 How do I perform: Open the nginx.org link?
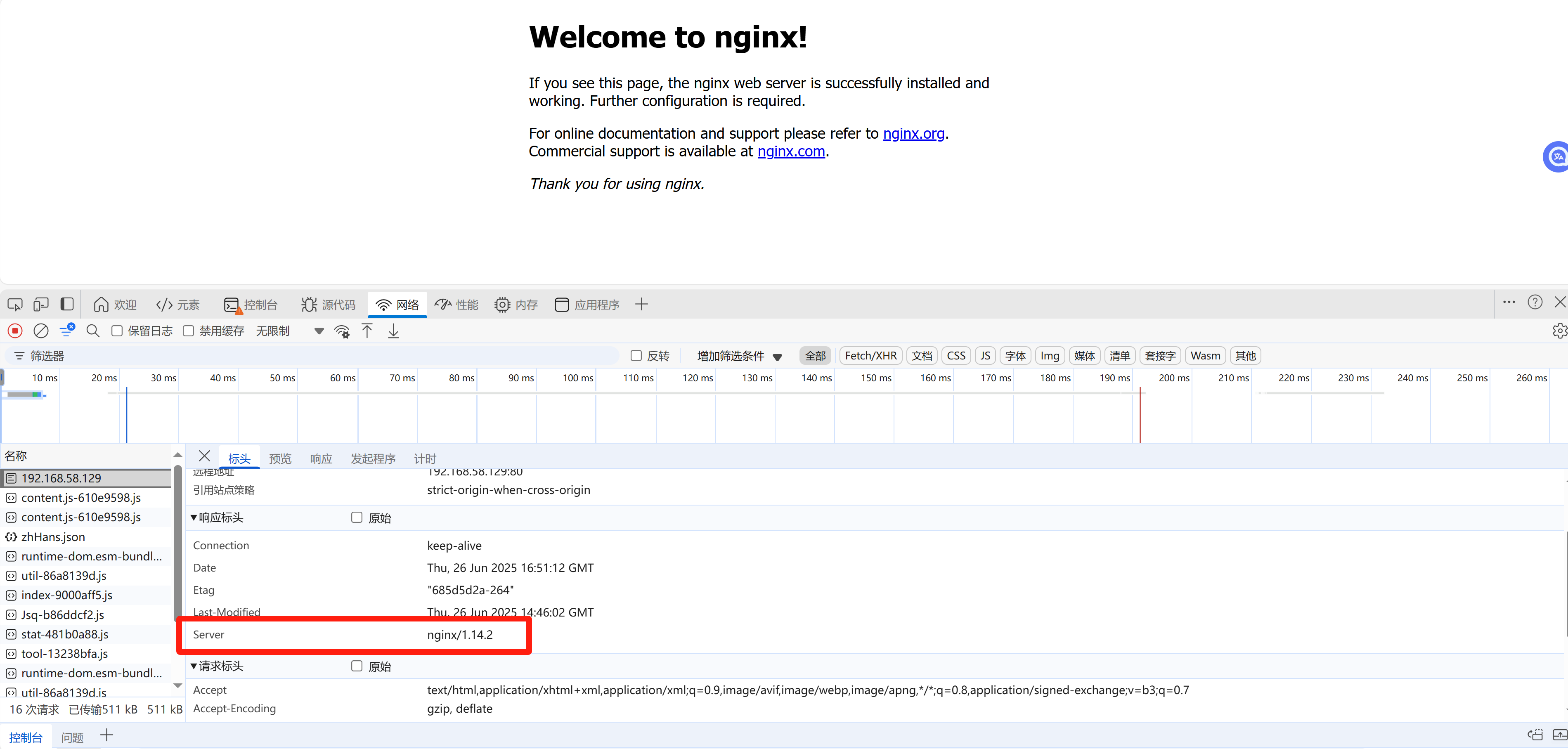click(x=913, y=133)
